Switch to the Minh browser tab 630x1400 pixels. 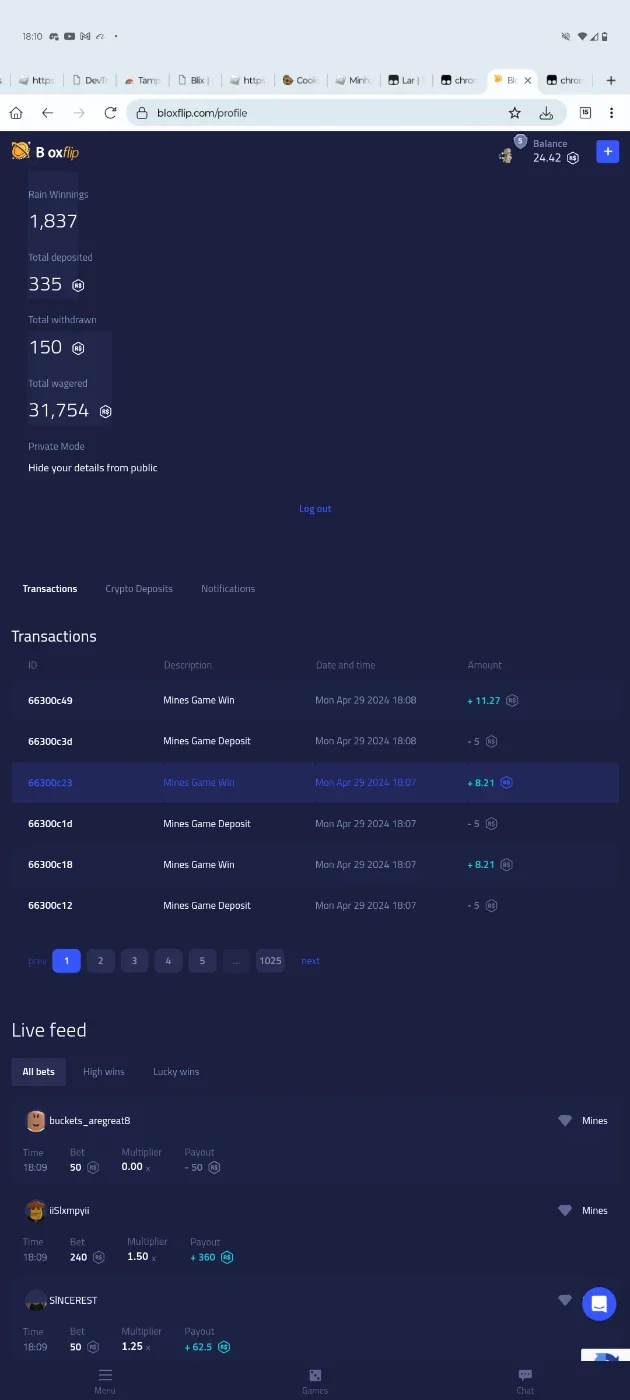click(352, 80)
